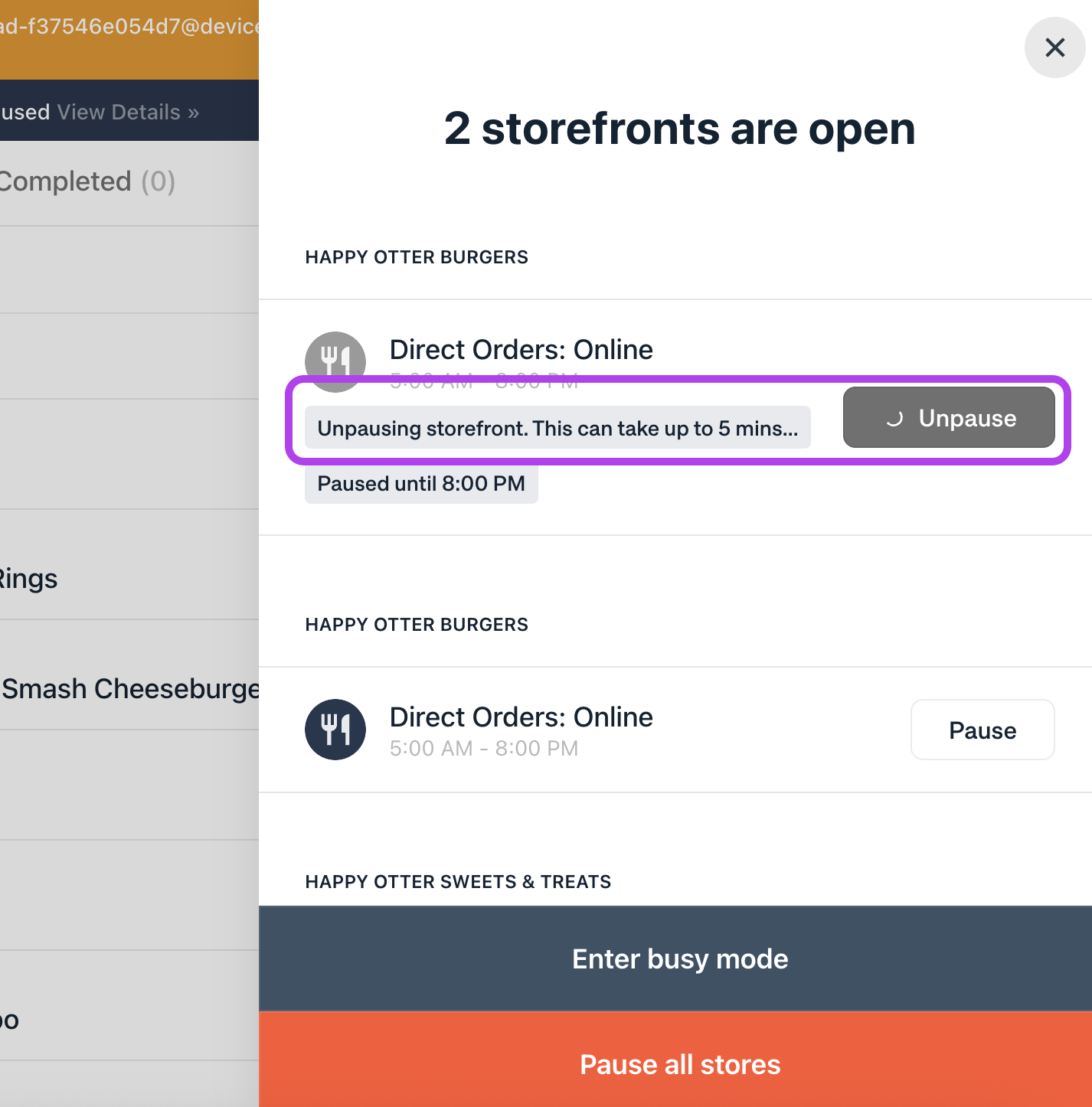Click the '2 storefronts are open' heading
The height and width of the screenshot is (1107, 1092).
point(679,129)
